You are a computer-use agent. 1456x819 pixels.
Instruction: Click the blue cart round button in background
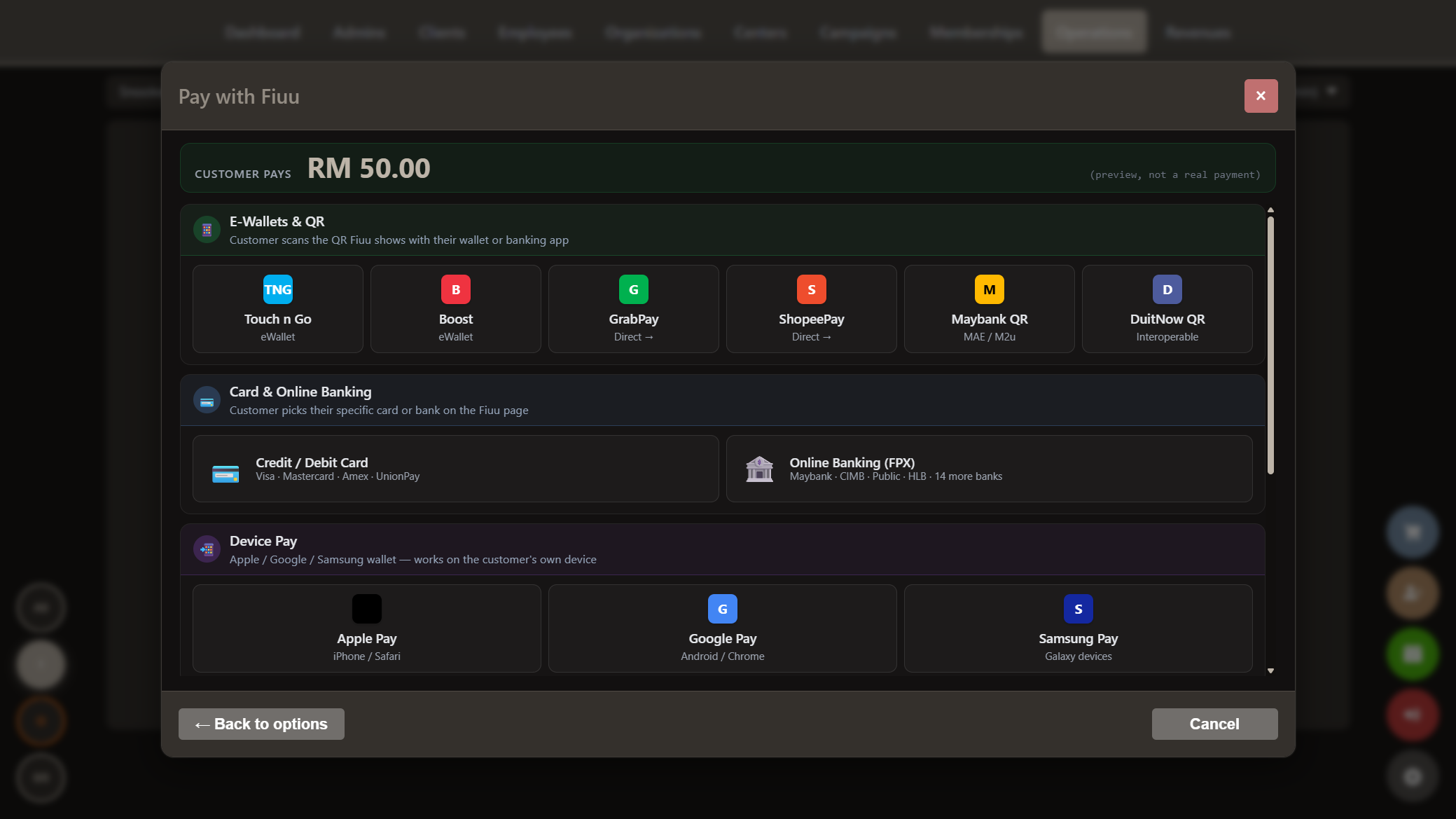(1413, 532)
